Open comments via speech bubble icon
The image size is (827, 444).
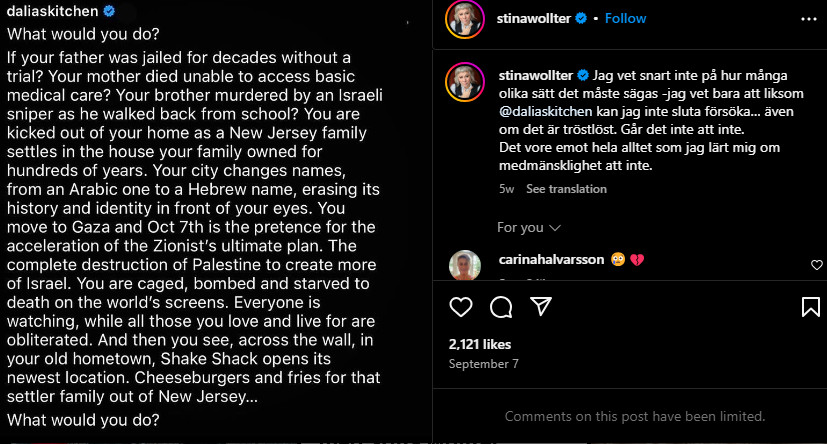click(502, 306)
